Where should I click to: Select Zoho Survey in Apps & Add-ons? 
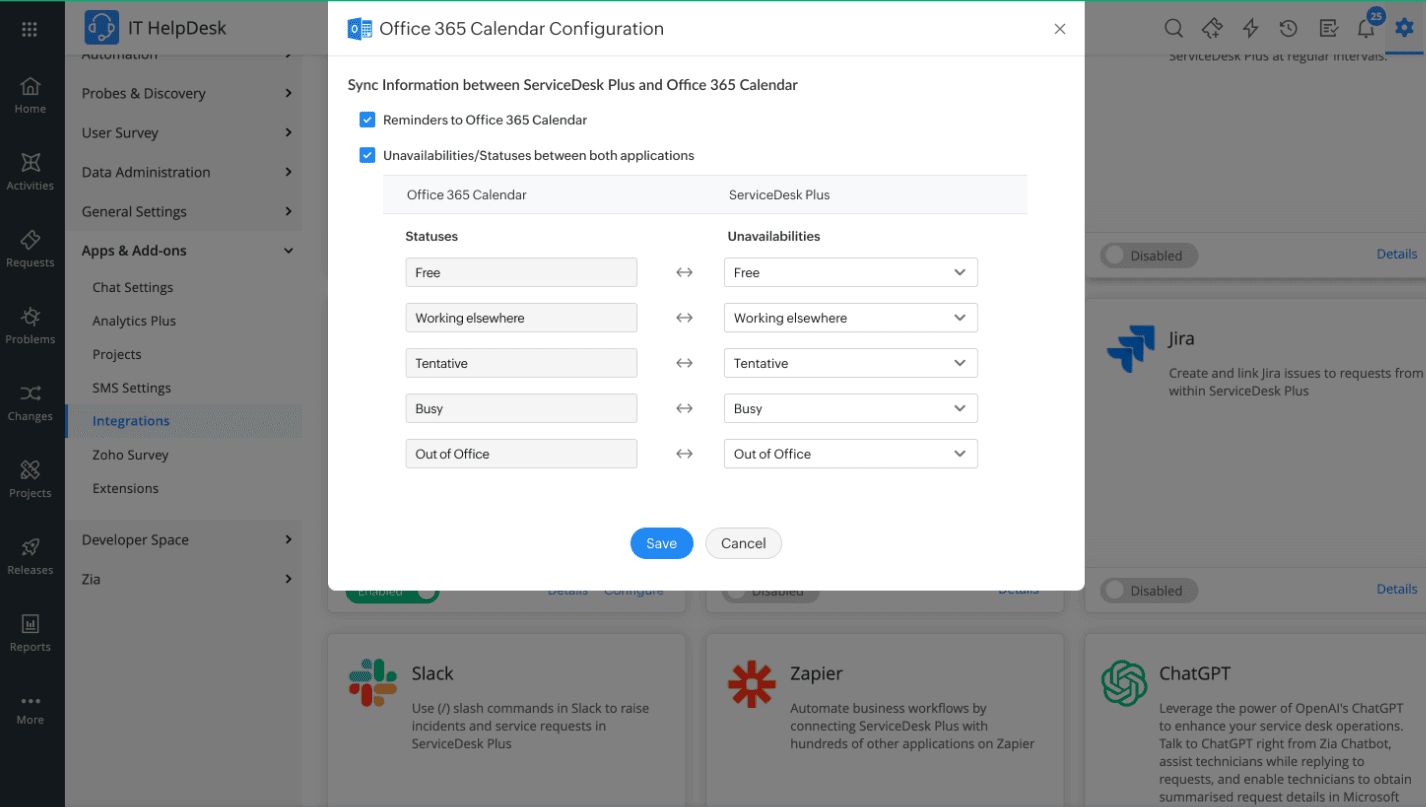click(130, 455)
